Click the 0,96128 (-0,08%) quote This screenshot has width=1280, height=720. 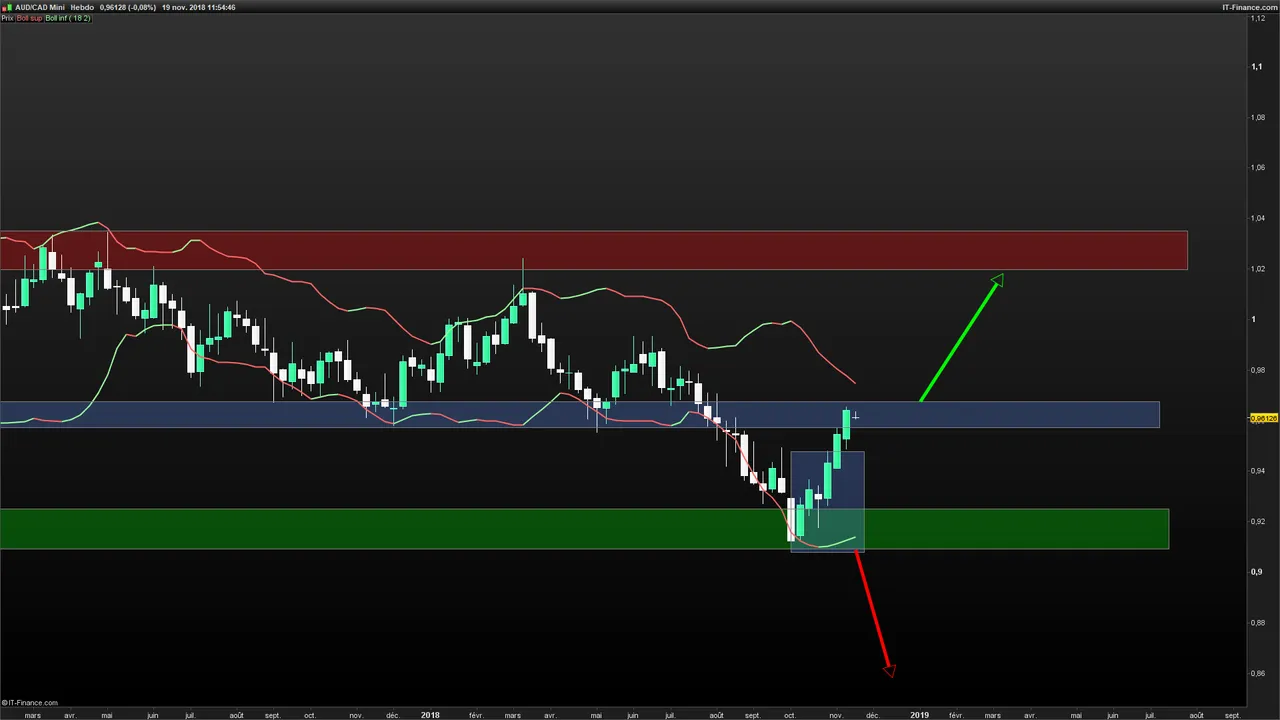[x=127, y=7]
